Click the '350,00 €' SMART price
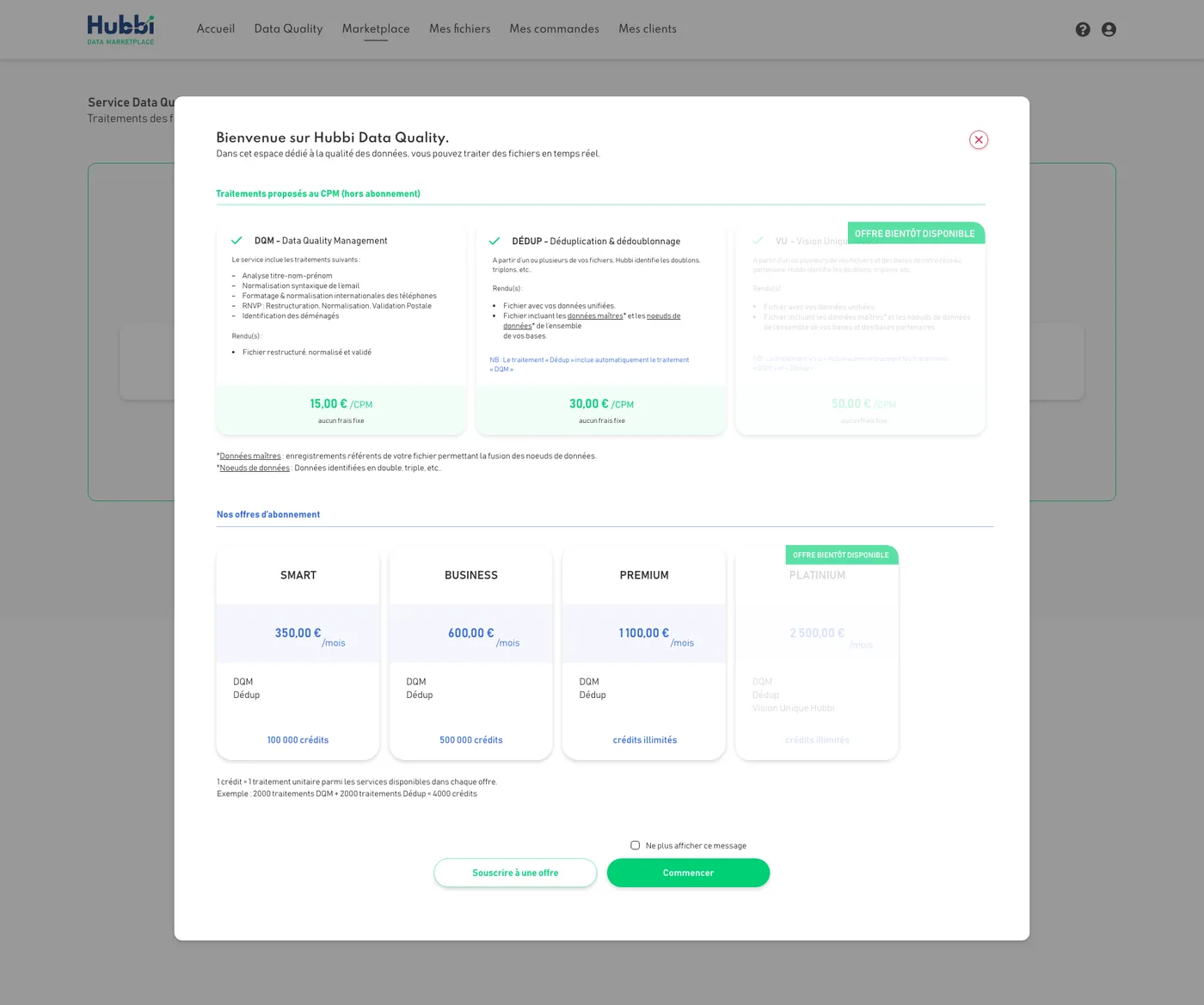 click(x=298, y=633)
